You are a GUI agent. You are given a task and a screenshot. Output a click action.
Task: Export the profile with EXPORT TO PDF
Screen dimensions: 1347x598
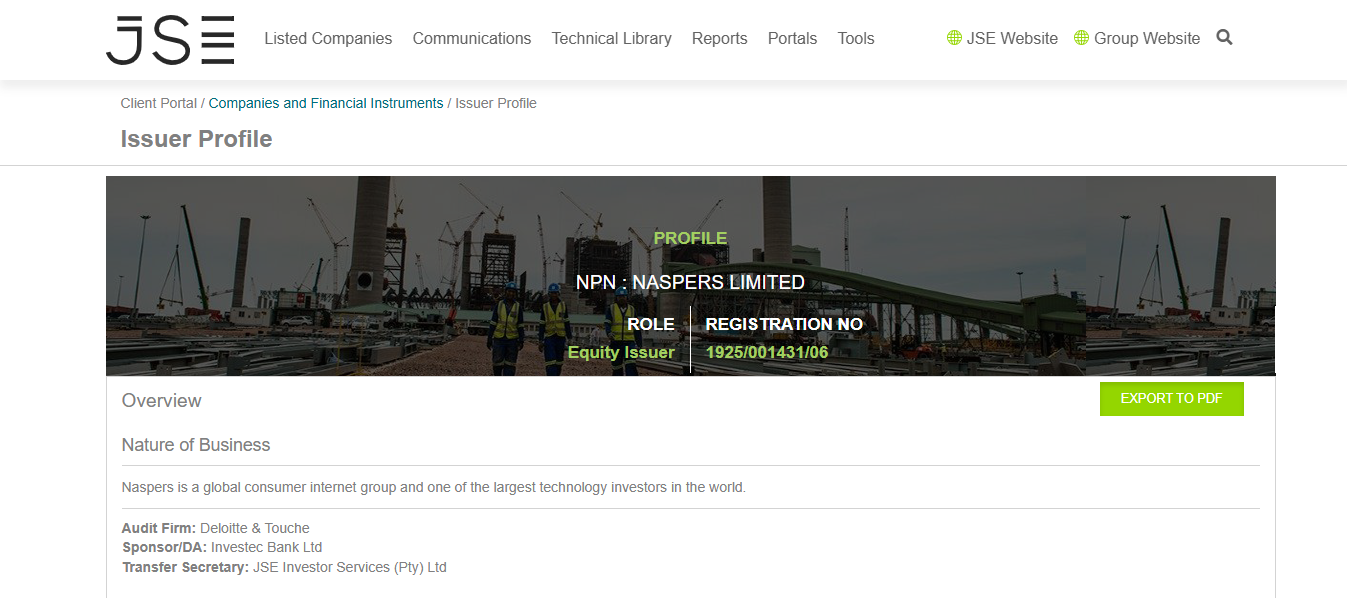1171,399
